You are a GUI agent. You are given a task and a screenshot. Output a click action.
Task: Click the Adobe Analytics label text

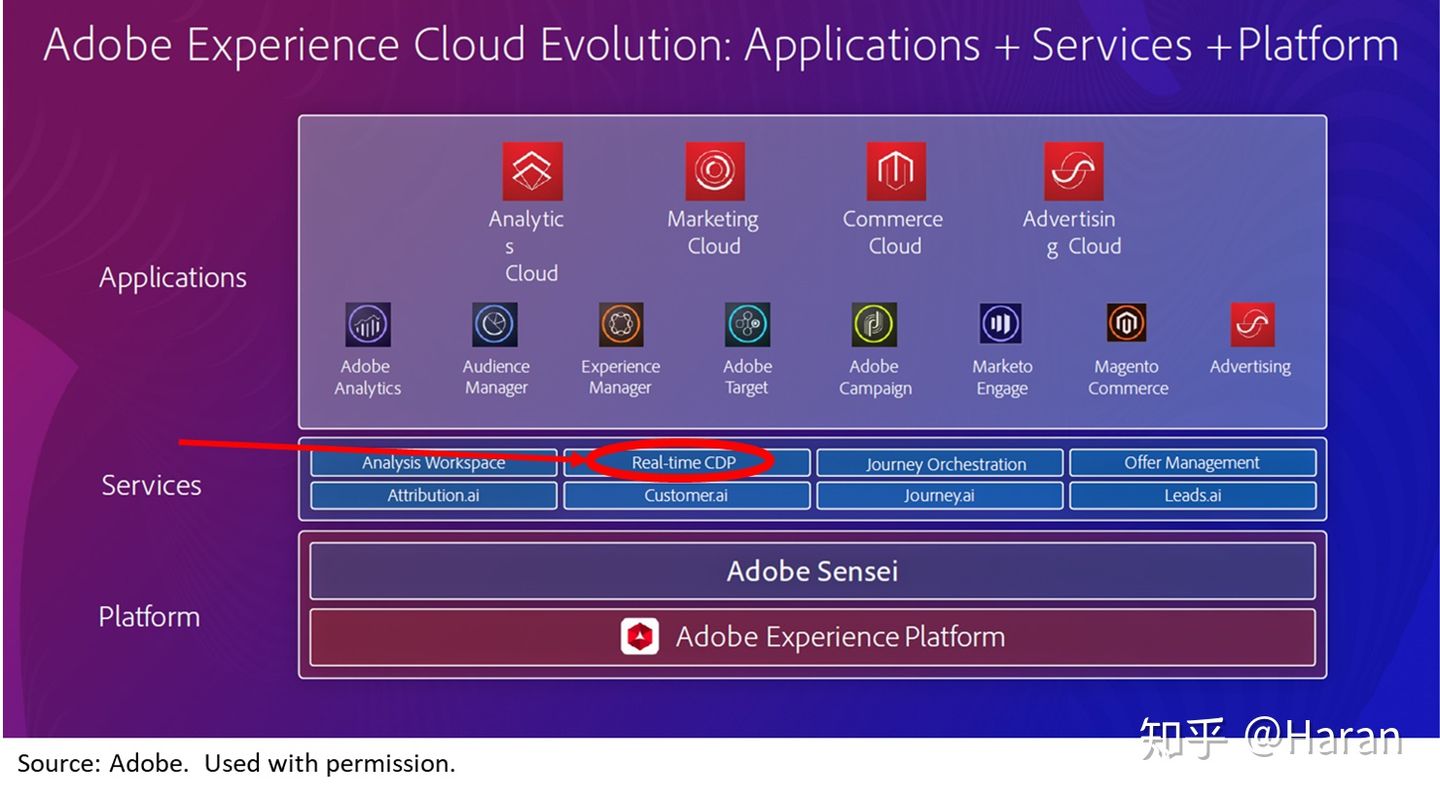coord(367,377)
